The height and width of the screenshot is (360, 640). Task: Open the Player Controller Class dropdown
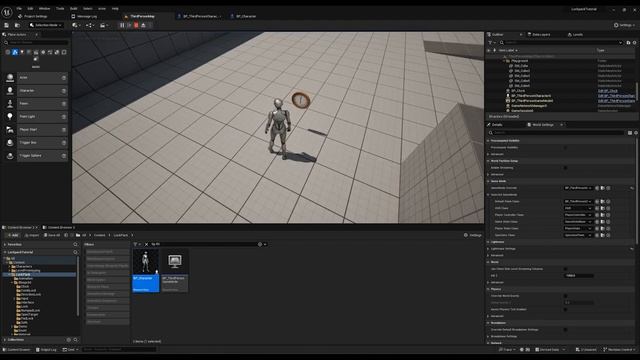tap(578, 215)
